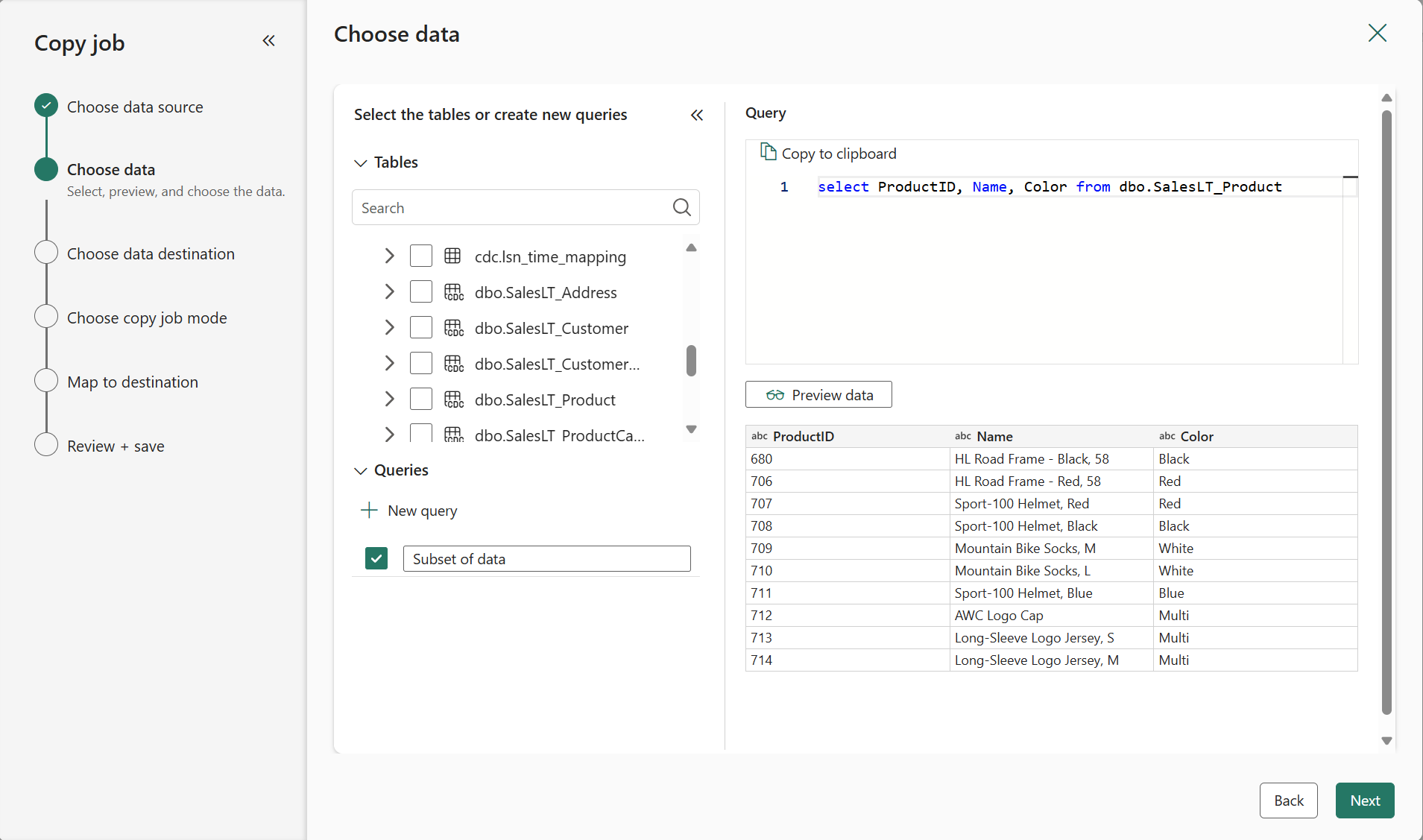Click the plus icon for New query
The image size is (1423, 840).
369,511
